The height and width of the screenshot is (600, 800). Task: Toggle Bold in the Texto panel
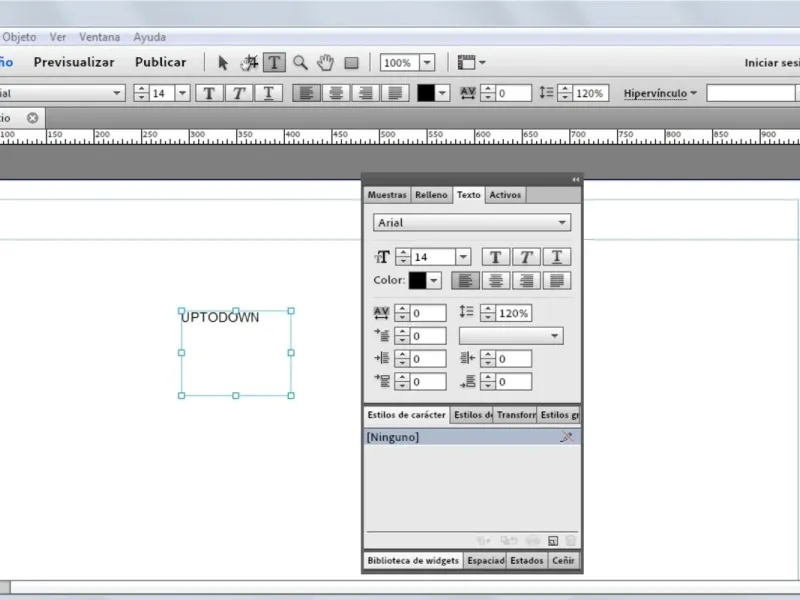point(495,257)
